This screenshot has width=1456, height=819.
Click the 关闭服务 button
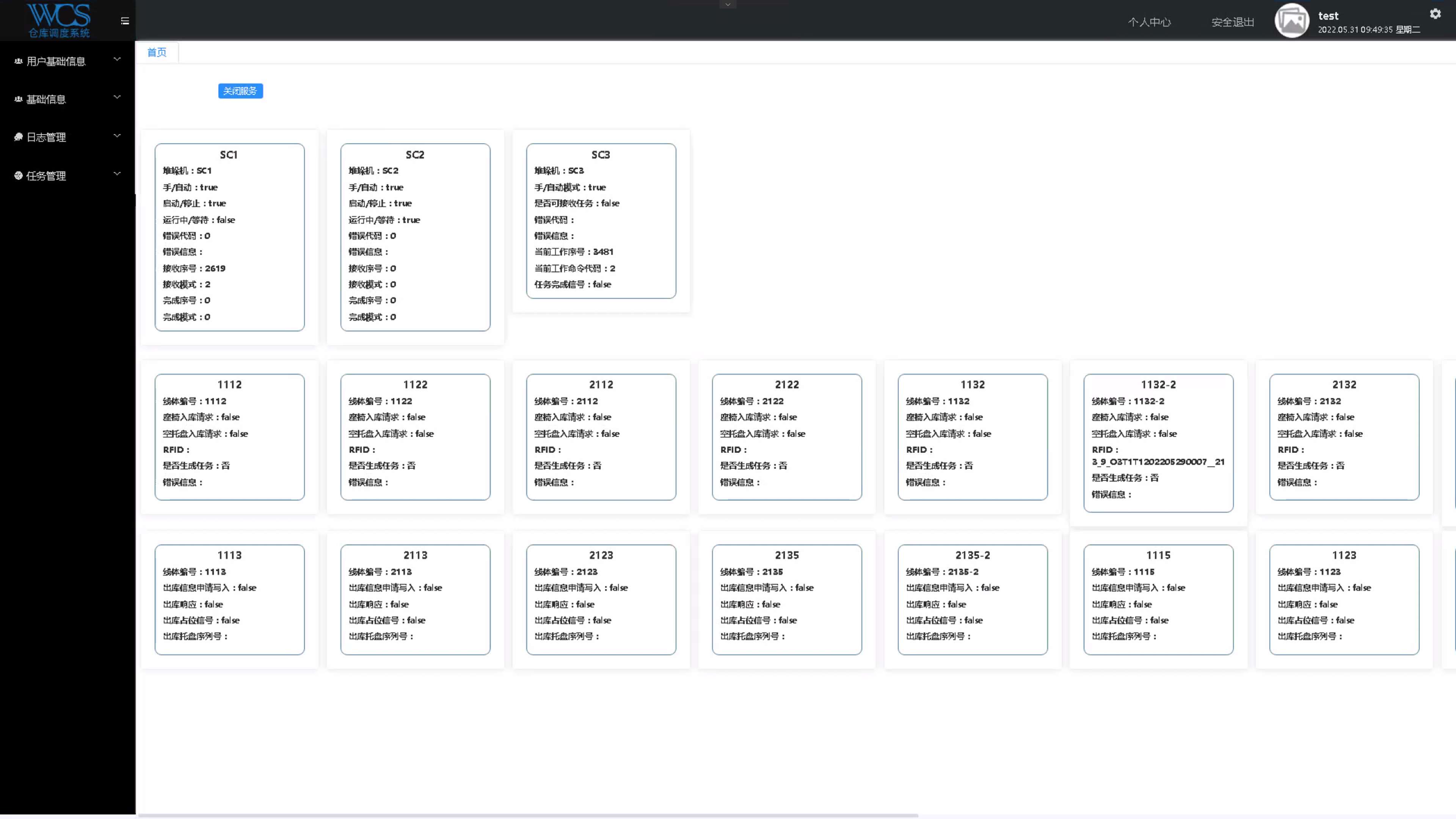(x=240, y=91)
